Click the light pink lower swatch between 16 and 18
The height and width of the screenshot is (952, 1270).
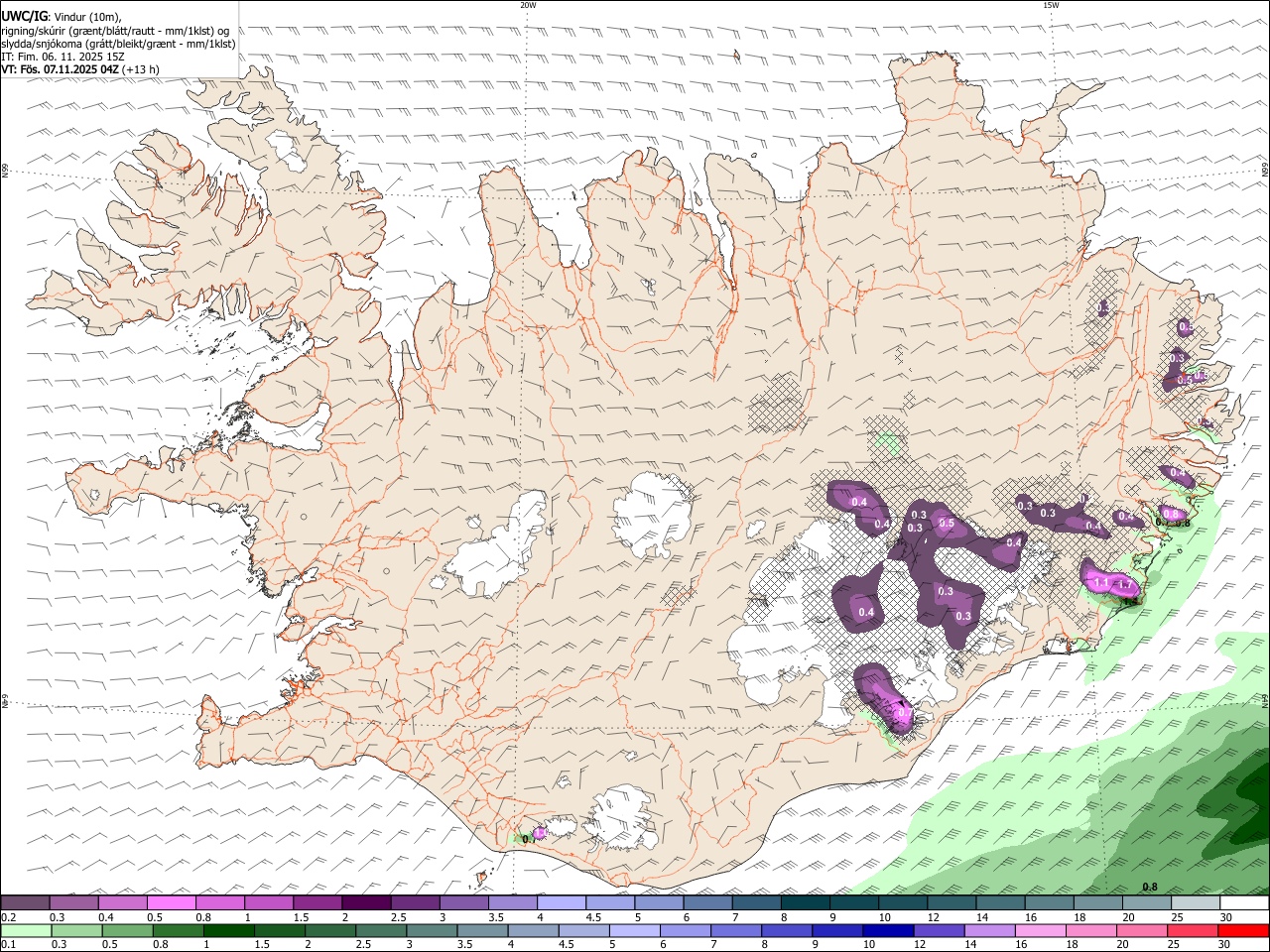point(1040,930)
